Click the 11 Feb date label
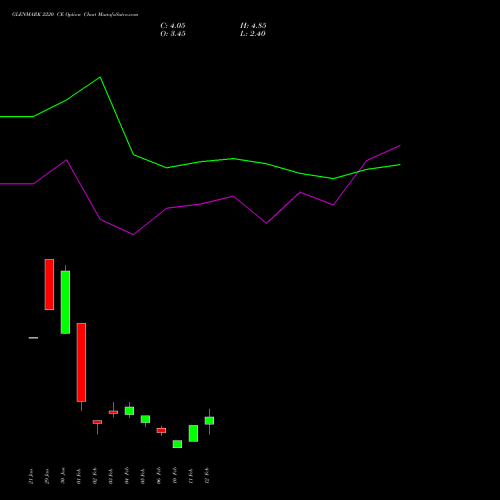This screenshot has height=500, width=500. tap(191, 476)
